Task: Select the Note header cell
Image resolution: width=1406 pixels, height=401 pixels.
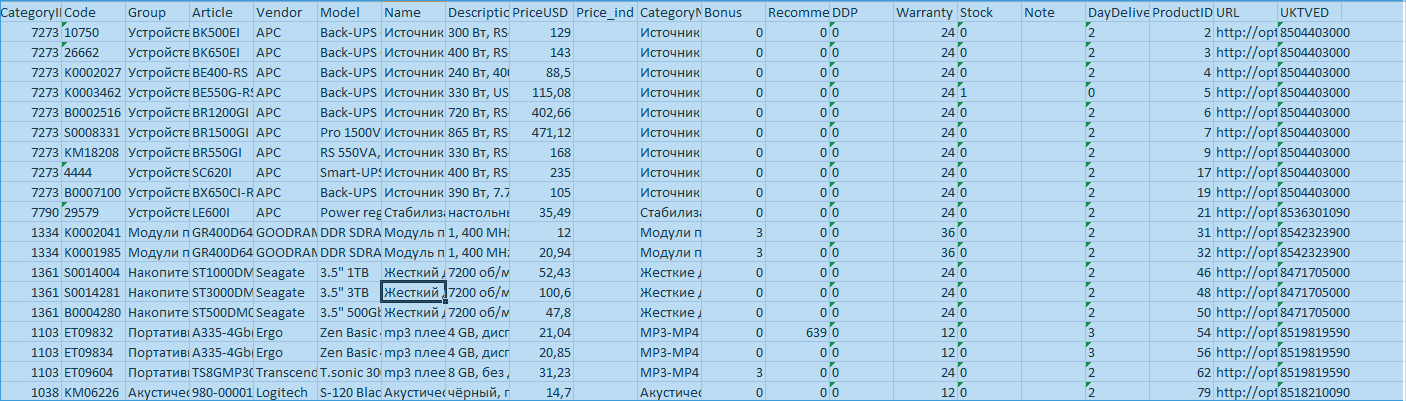Action: [x=1054, y=13]
